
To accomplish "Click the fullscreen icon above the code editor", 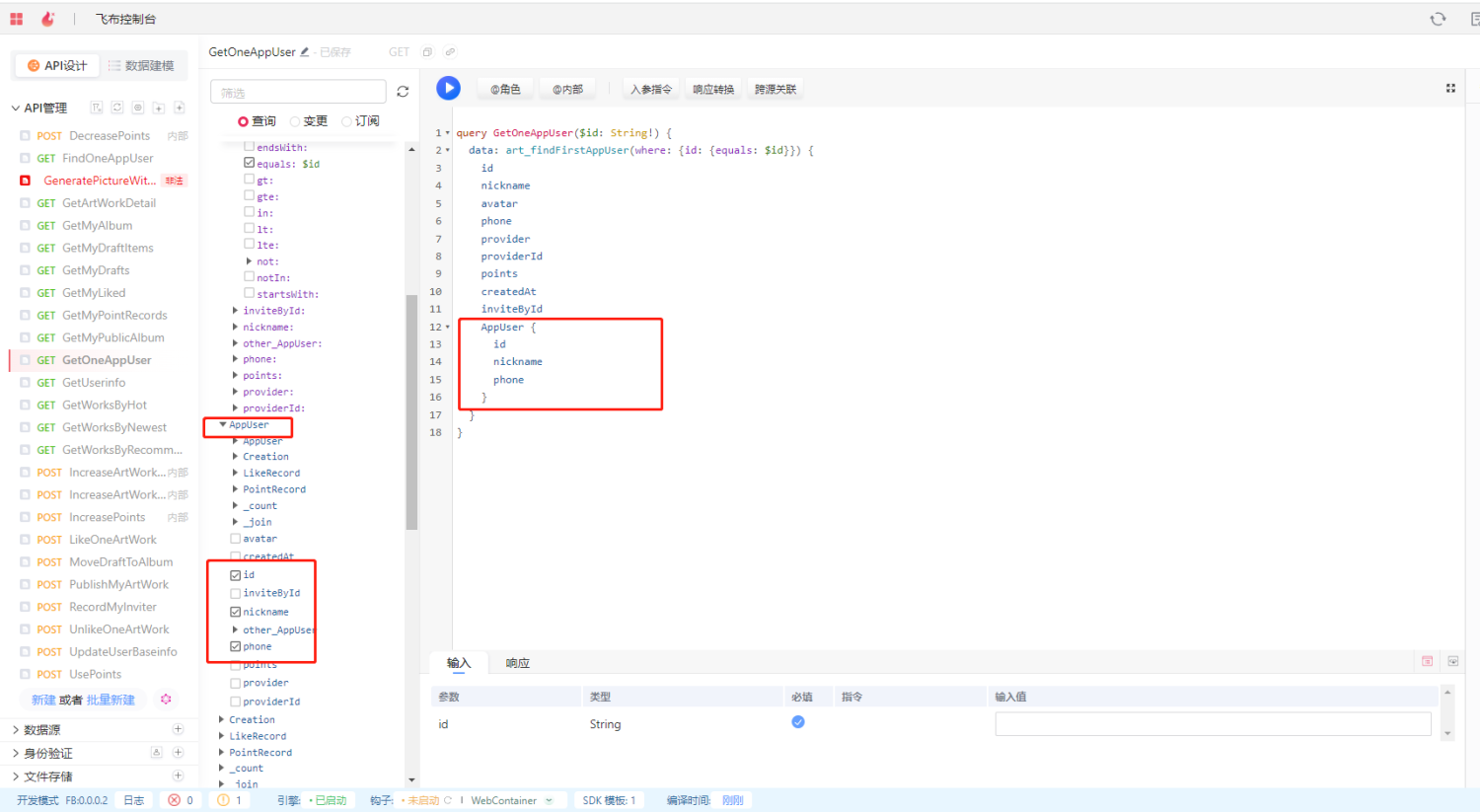I will coord(1450,88).
